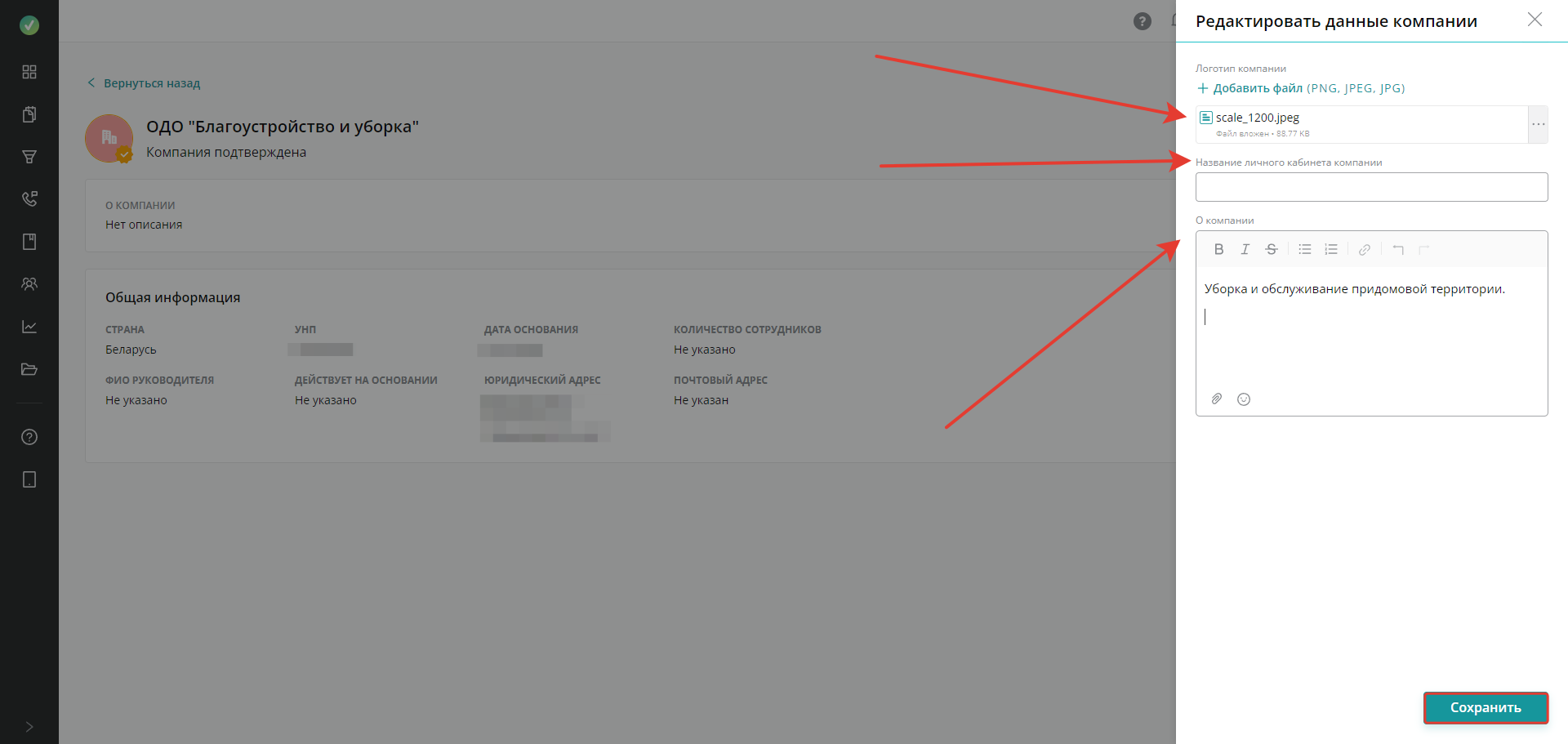Click the Беларусь country value
The width and height of the screenshot is (1568, 744).
pos(131,350)
